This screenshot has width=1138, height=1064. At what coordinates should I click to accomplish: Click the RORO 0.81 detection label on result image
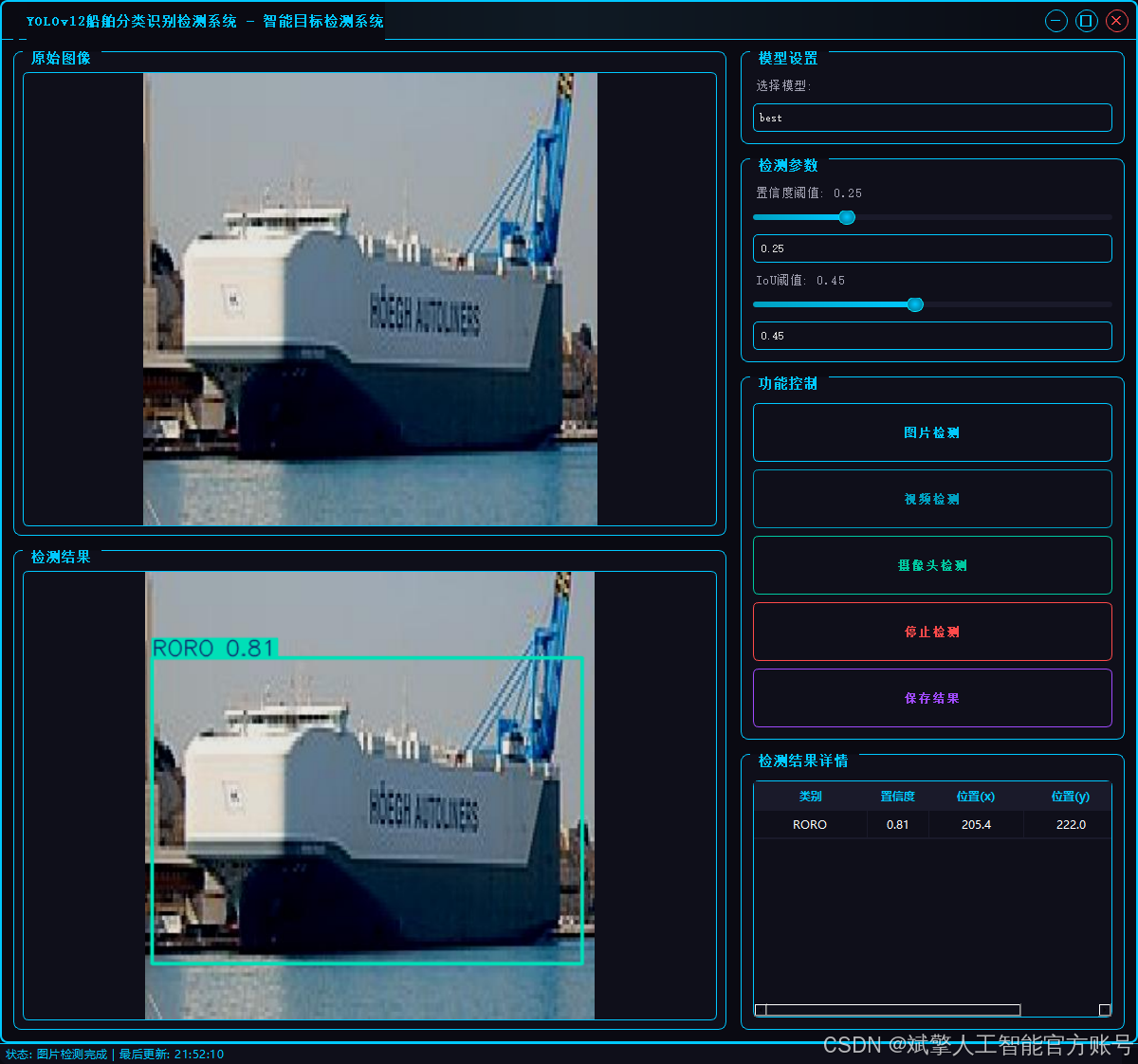(x=214, y=648)
